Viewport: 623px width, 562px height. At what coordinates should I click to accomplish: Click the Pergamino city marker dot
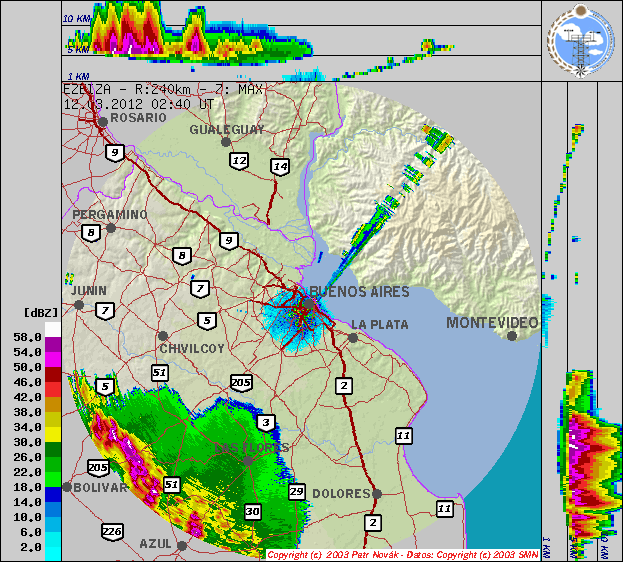point(111,228)
